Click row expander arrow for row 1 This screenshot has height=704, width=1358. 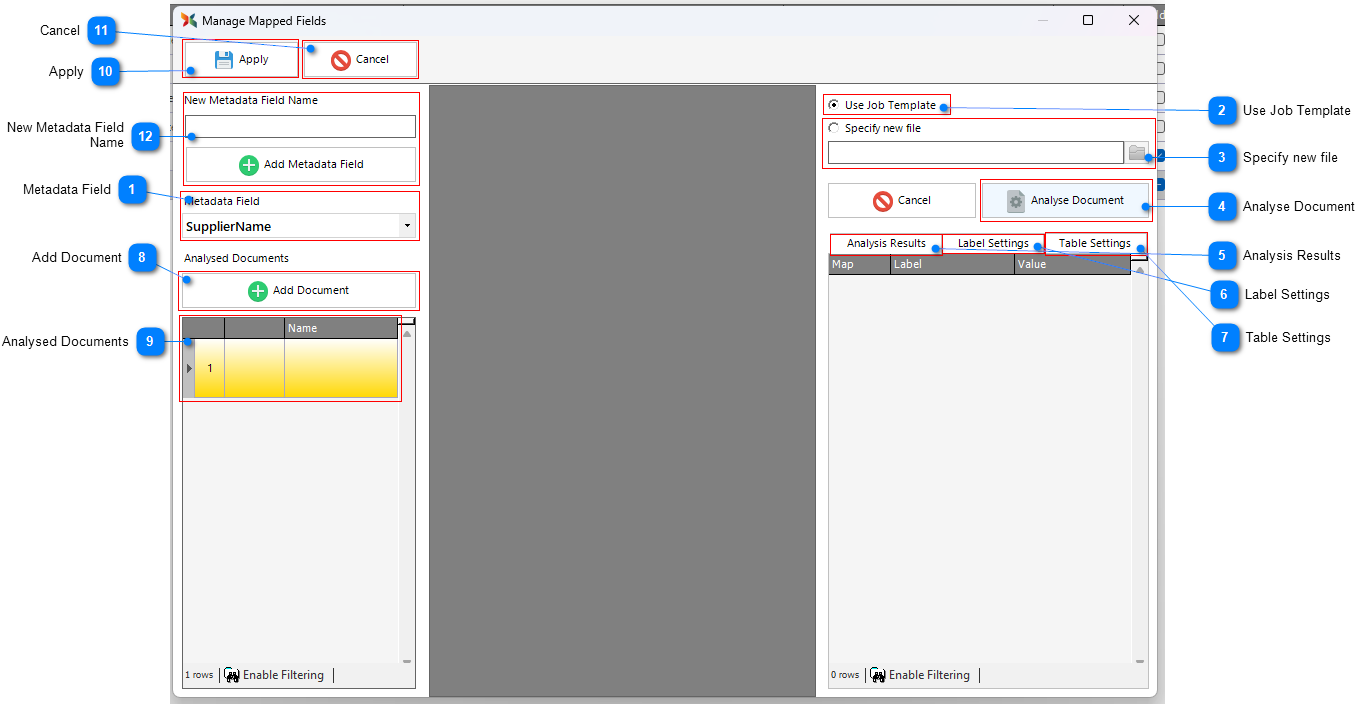click(189, 369)
